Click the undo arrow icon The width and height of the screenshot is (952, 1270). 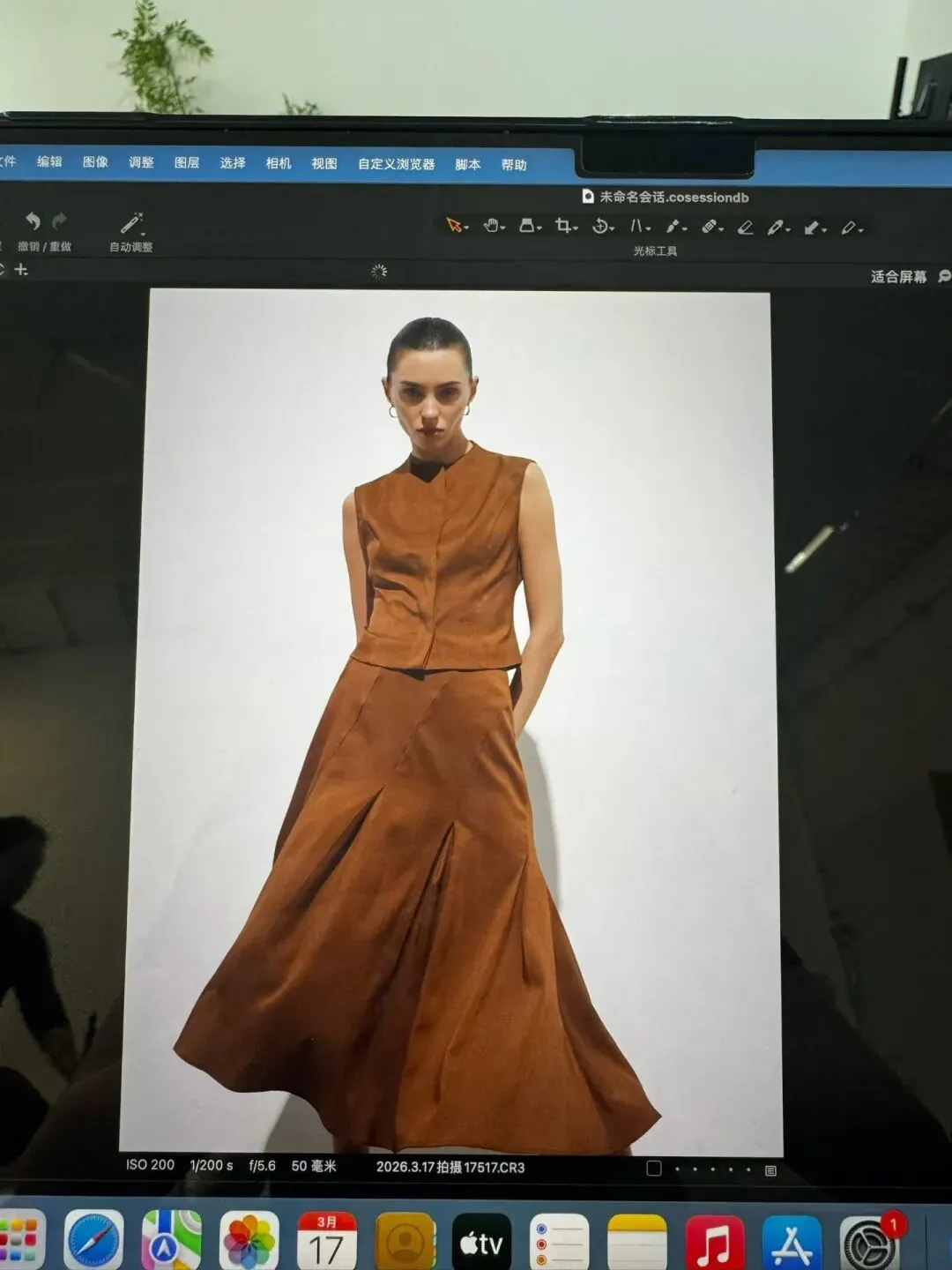pos(33,221)
